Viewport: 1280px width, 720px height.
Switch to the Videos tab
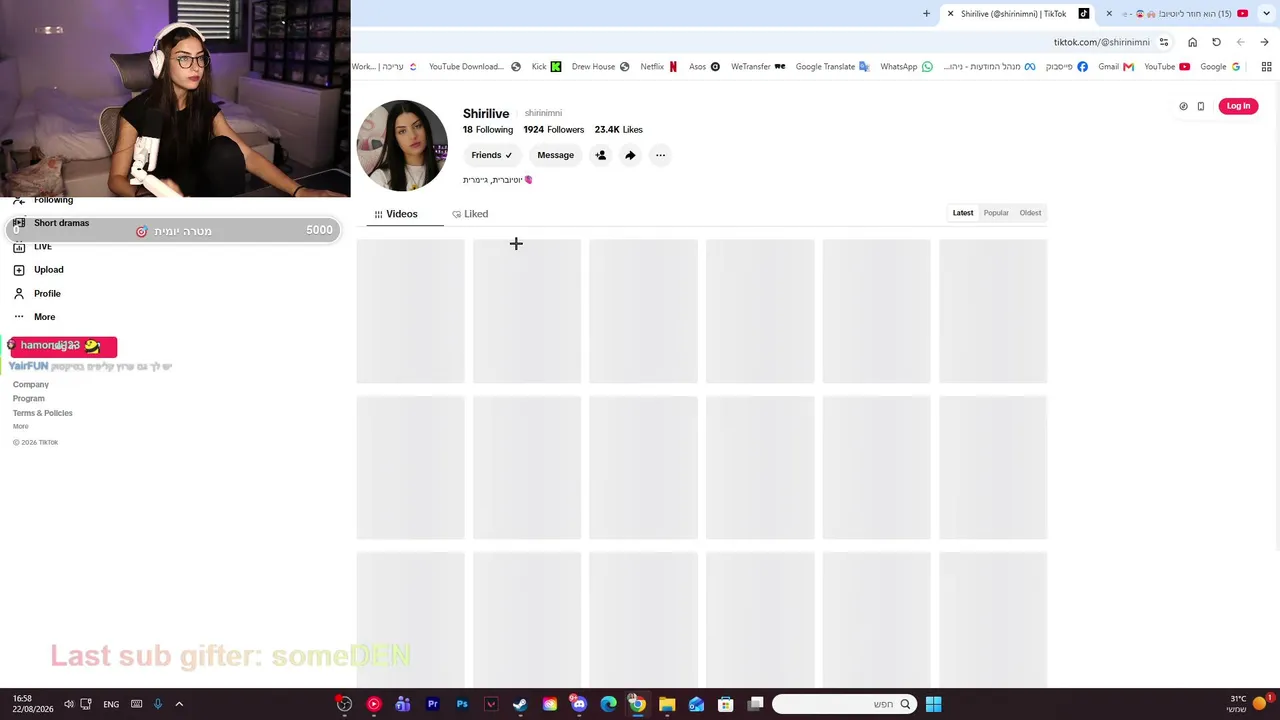(x=396, y=214)
